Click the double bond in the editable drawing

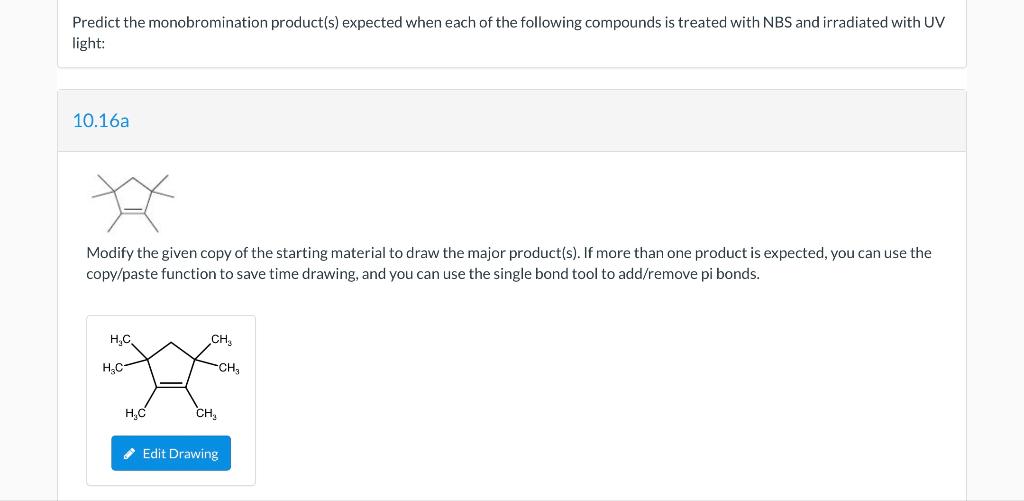point(171,385)
